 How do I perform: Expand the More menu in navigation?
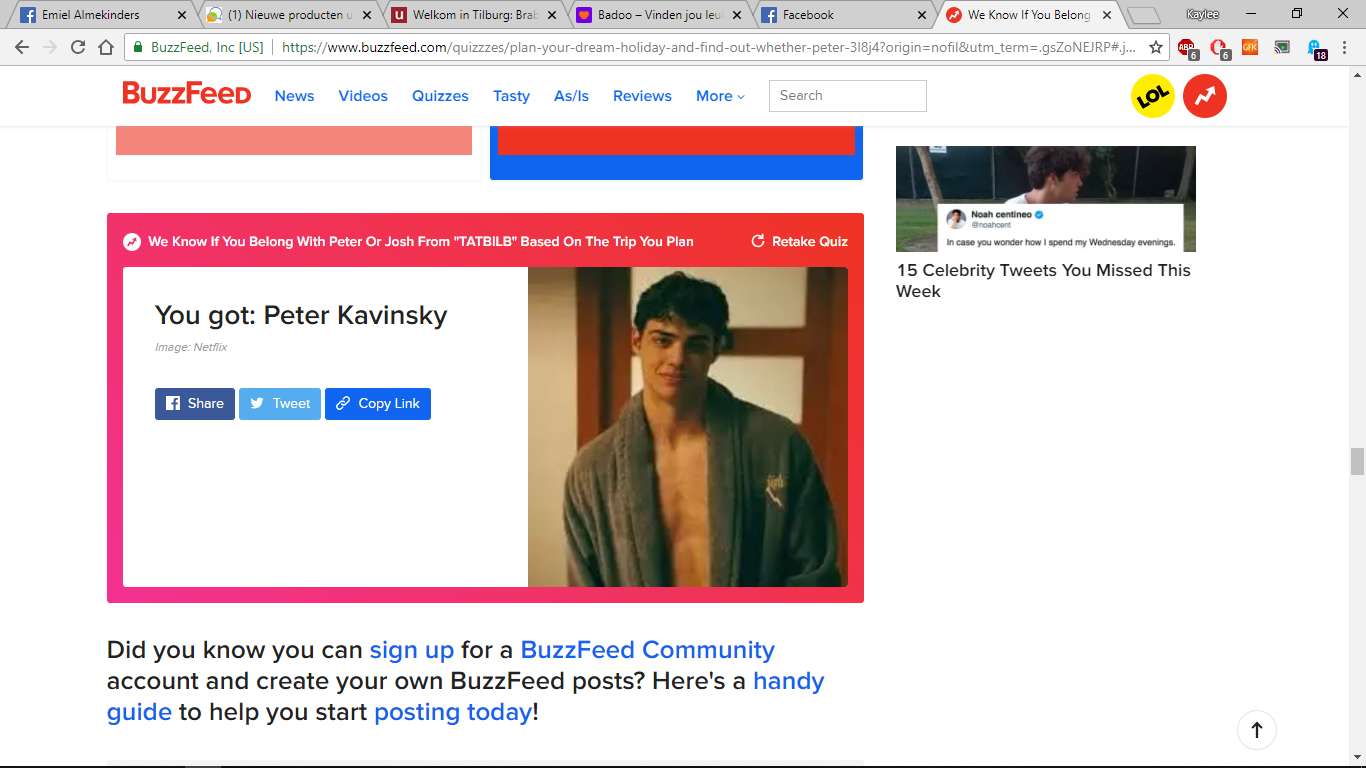[x=720, y=96]
